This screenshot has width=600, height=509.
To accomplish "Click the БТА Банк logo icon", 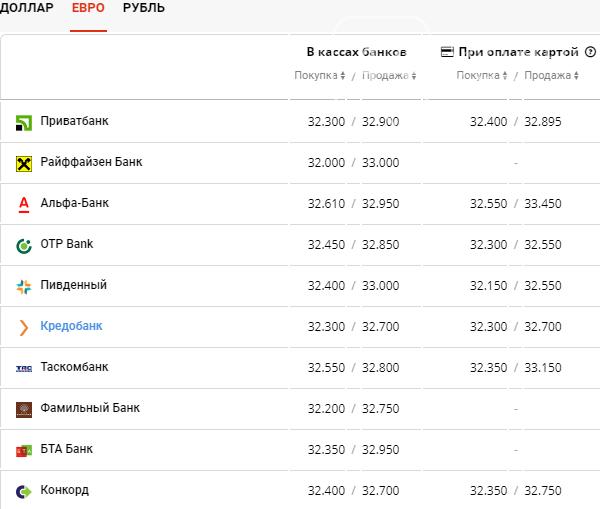I will point(24,451).
